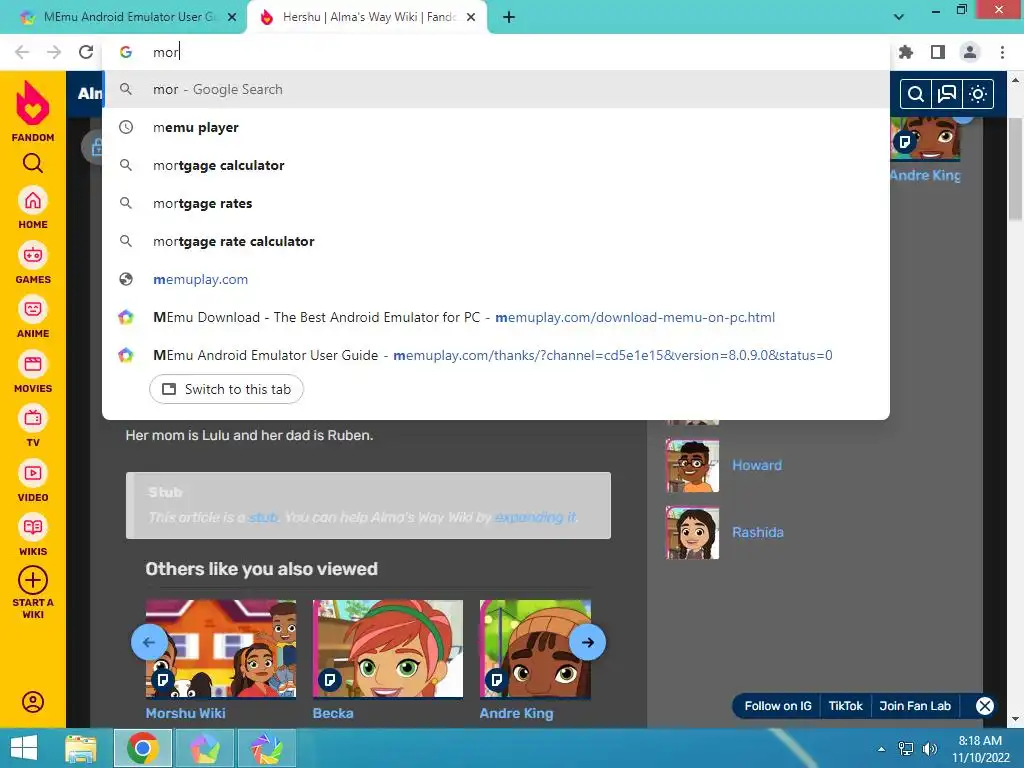Image resolution: width=1024 pixels, height=768 pixels.
Task: Open Chrome profile avatar
Action: click(970, 52)
